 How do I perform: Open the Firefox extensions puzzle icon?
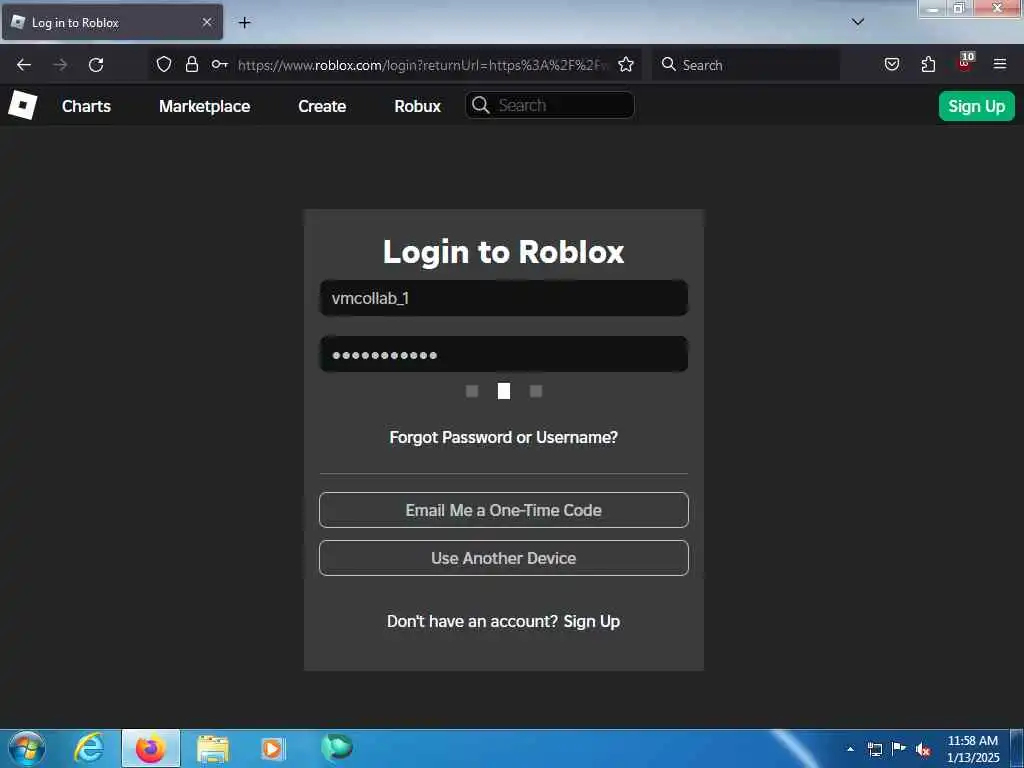(928, 64)
